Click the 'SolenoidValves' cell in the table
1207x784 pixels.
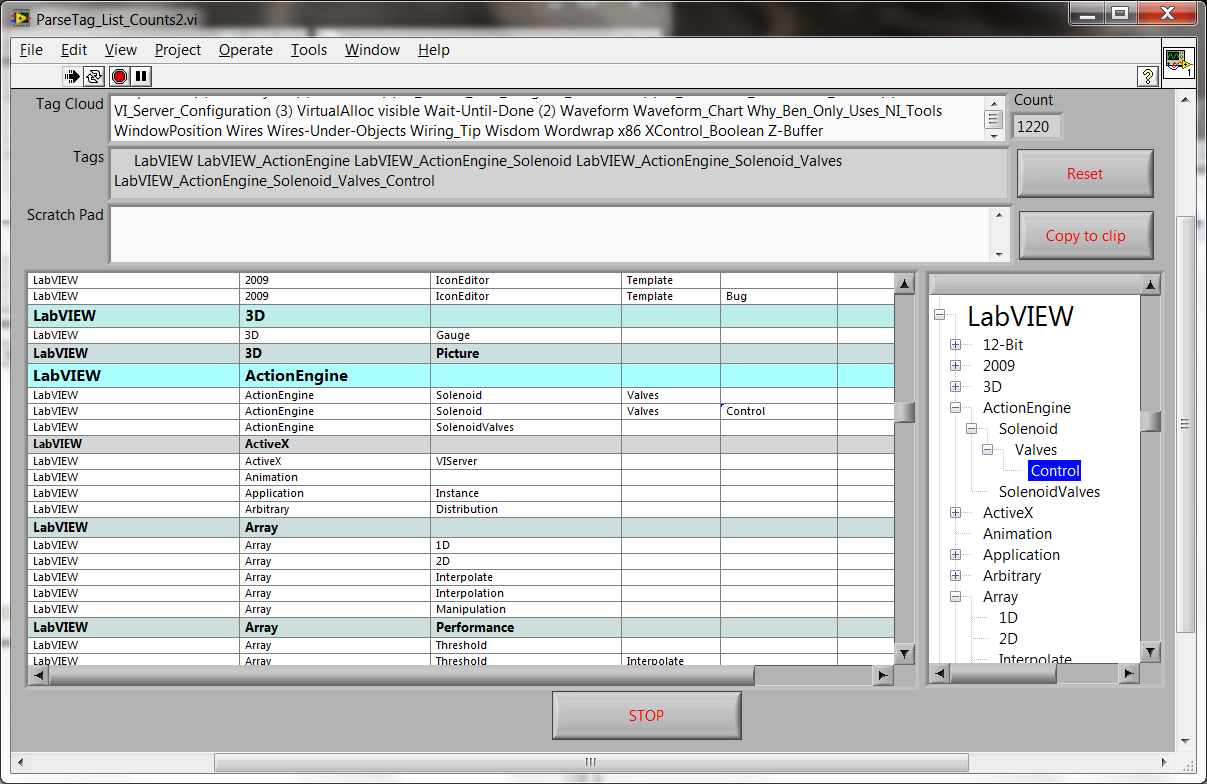point(526,427)
